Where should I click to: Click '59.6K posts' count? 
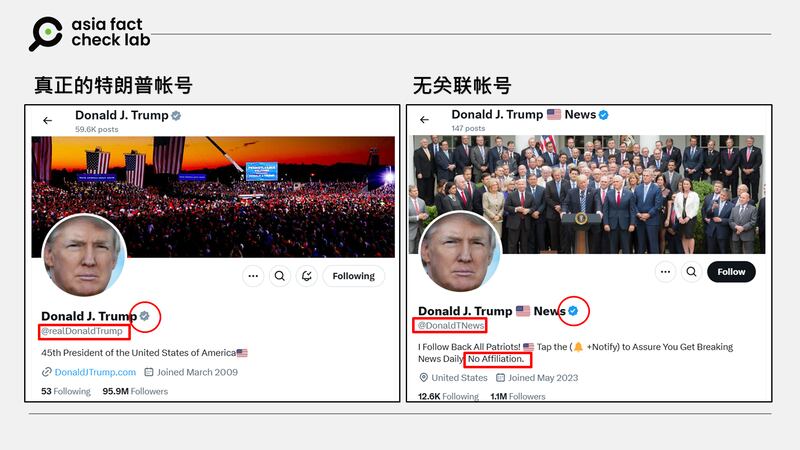click(96, 130)
